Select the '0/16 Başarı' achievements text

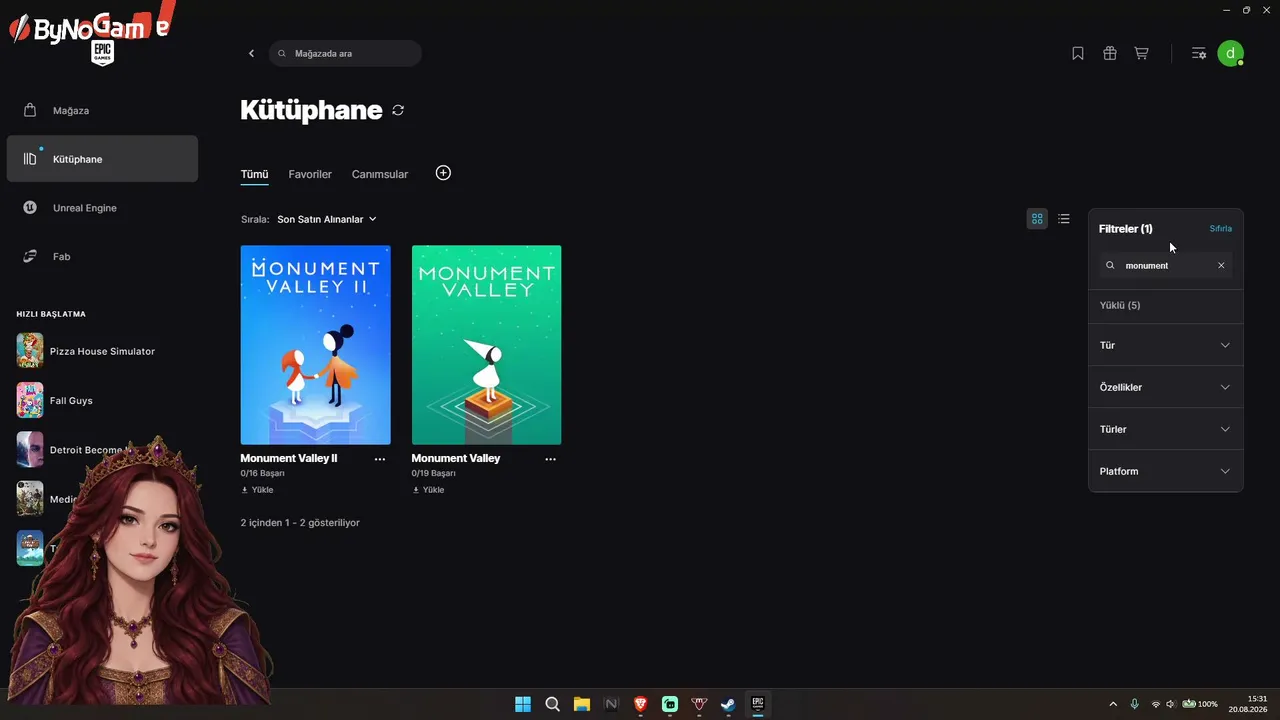[x=263, y=473]
